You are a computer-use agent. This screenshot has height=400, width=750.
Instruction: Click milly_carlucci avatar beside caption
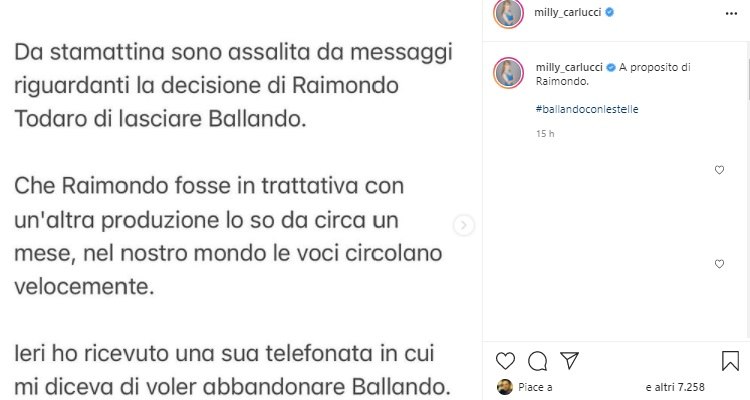tap(508, 73)
